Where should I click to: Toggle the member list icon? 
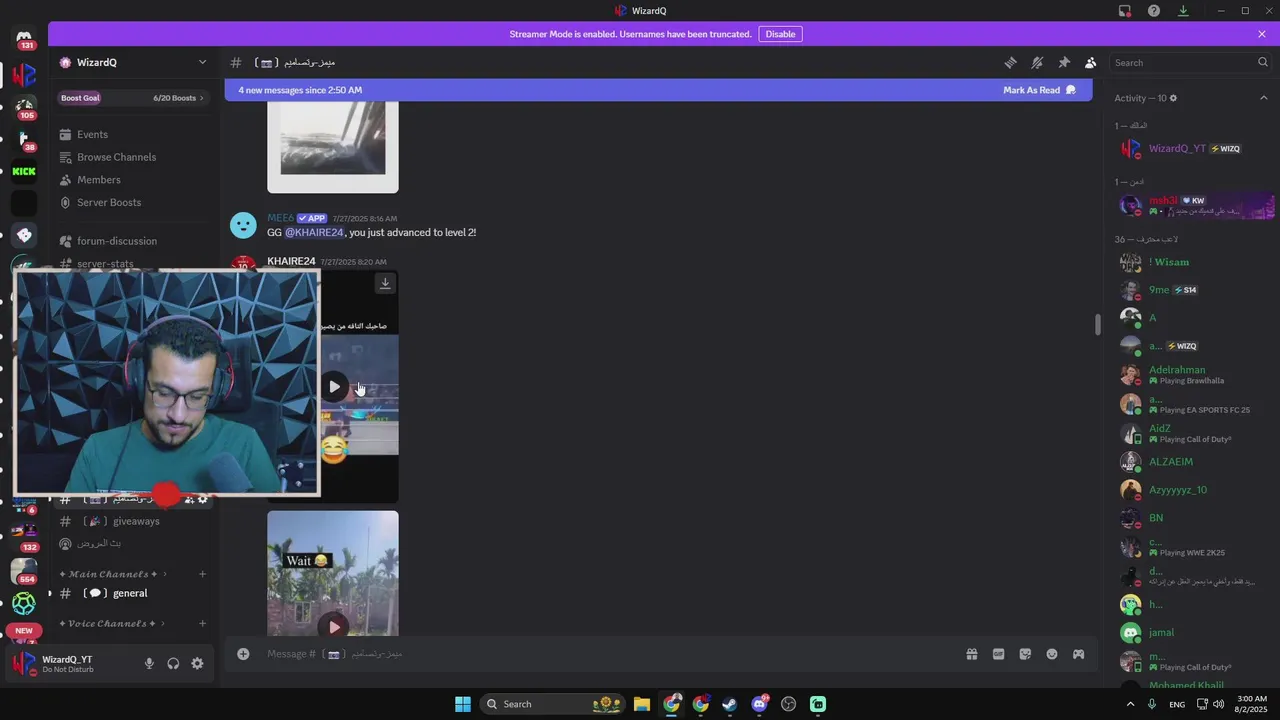[x=1090, y=62]
